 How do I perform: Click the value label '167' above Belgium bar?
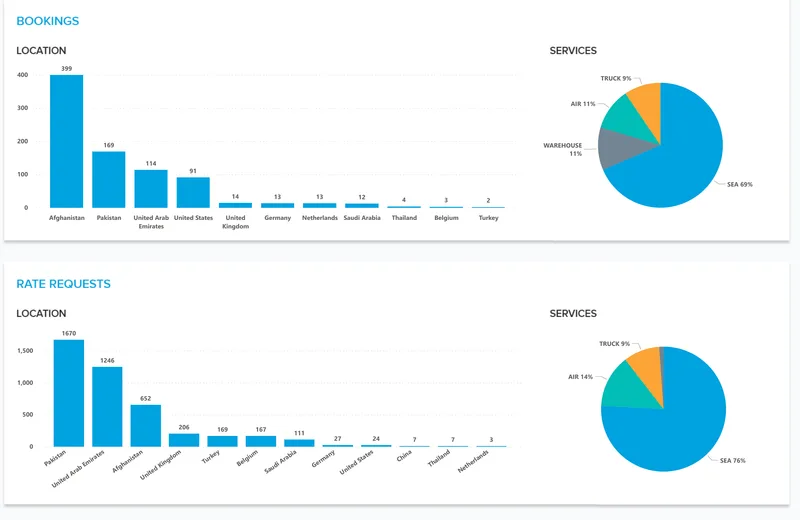[261, 429]
